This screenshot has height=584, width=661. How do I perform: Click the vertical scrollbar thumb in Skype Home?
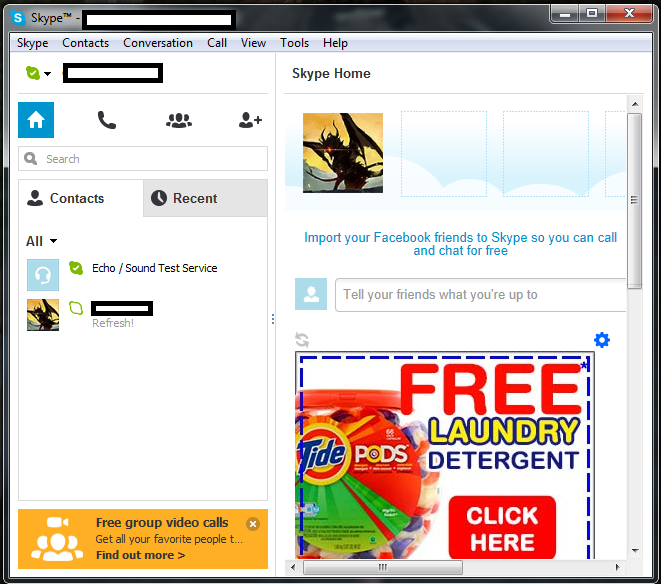point(634,200)
